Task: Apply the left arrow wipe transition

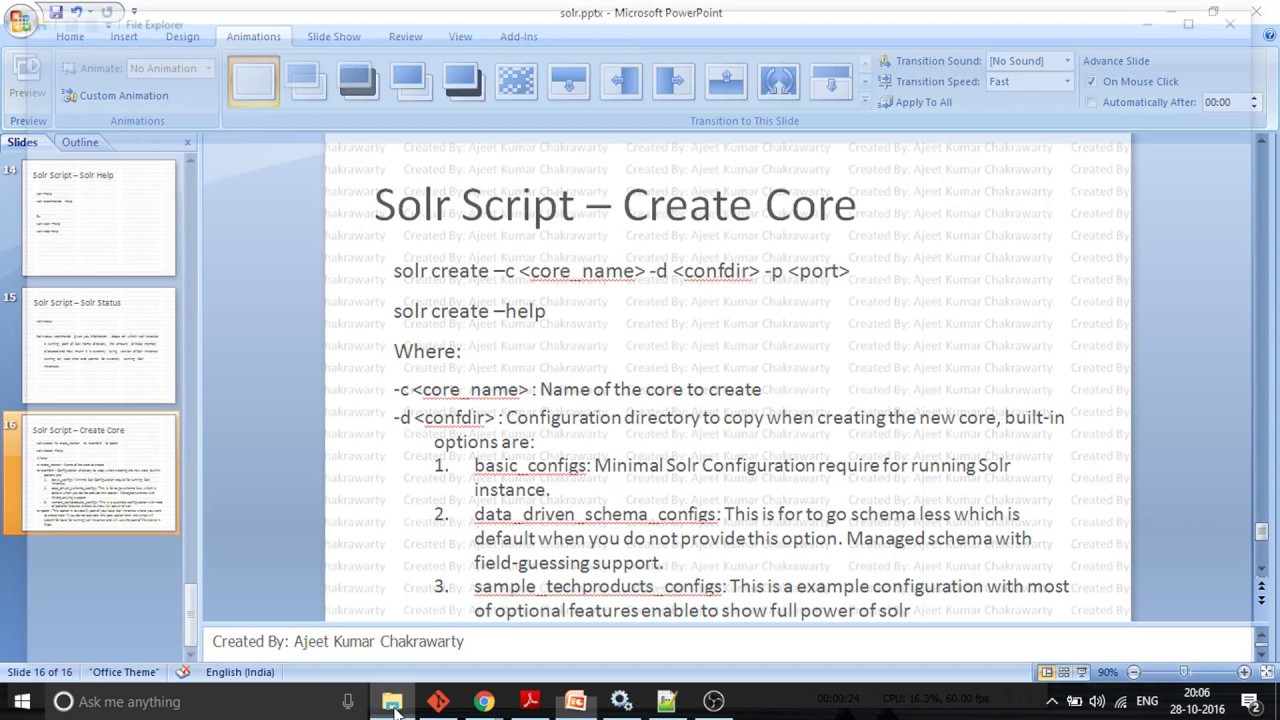Action: pos(620,81)
